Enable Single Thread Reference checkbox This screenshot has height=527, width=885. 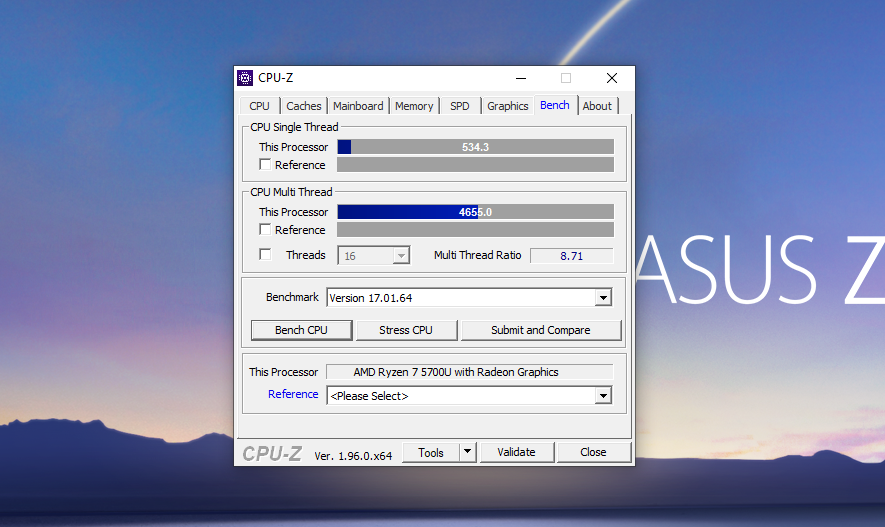(x=265, y=164)
